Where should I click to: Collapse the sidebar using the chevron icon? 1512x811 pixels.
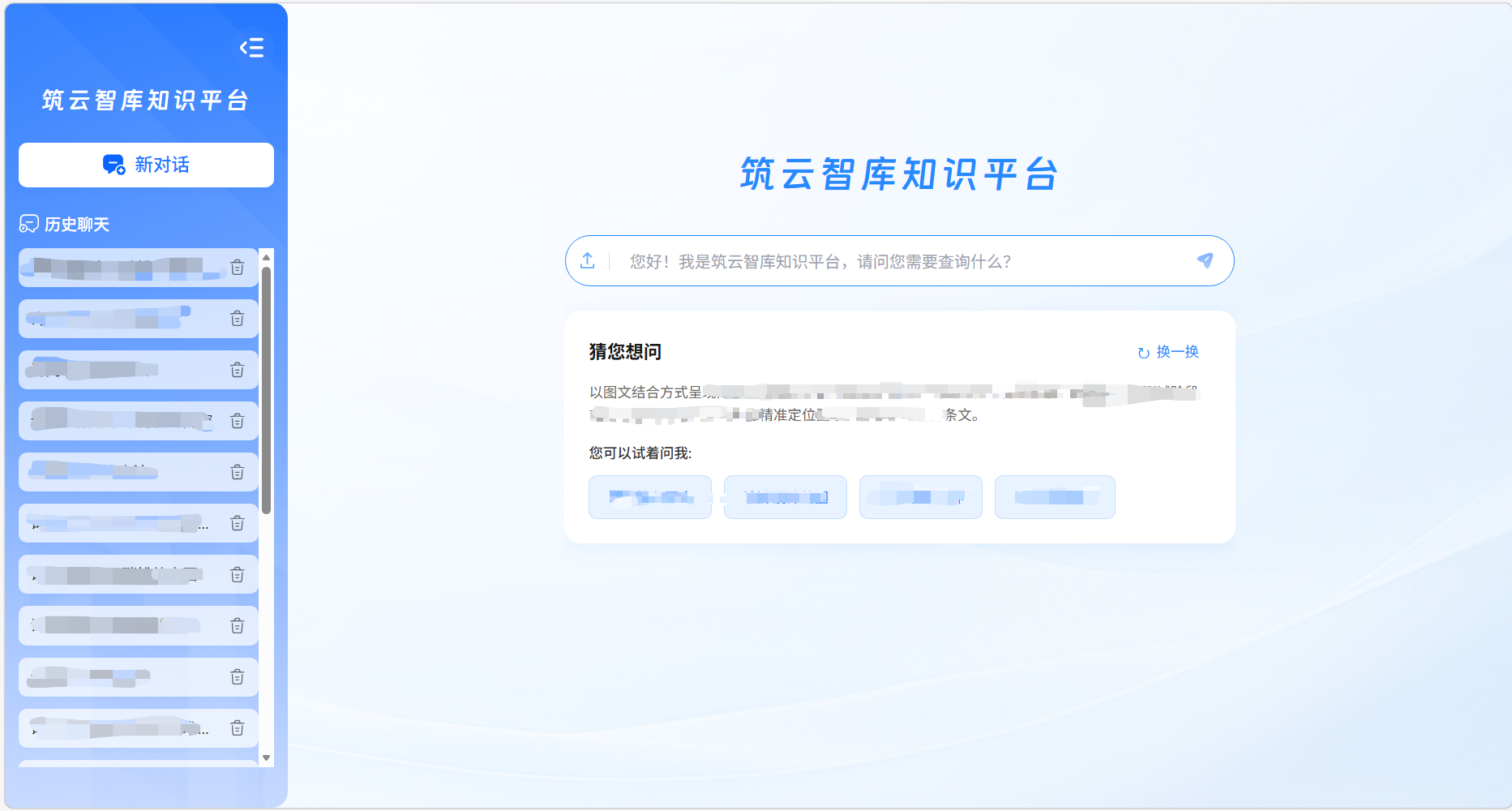click(253, 49)
